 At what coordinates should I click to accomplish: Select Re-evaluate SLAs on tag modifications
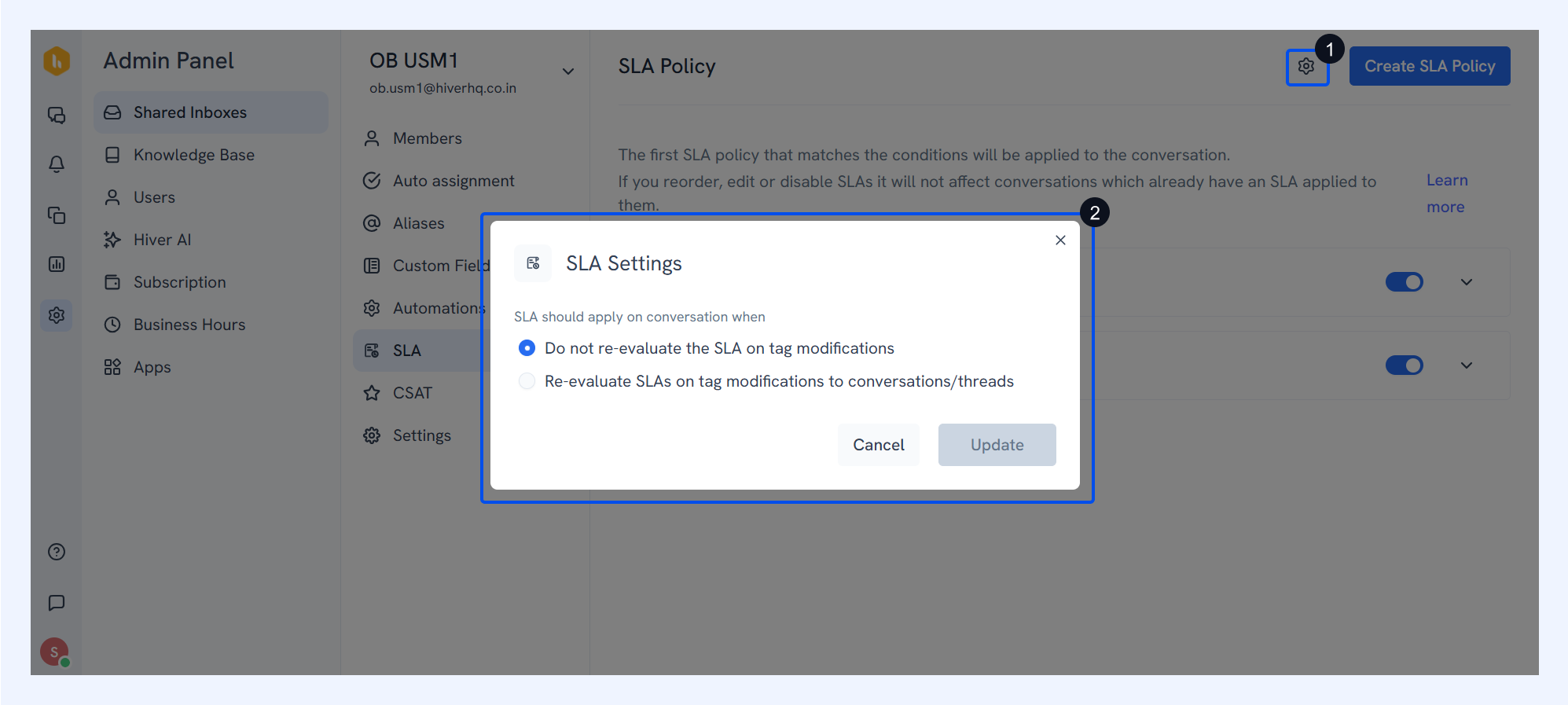tap(527, 381)
